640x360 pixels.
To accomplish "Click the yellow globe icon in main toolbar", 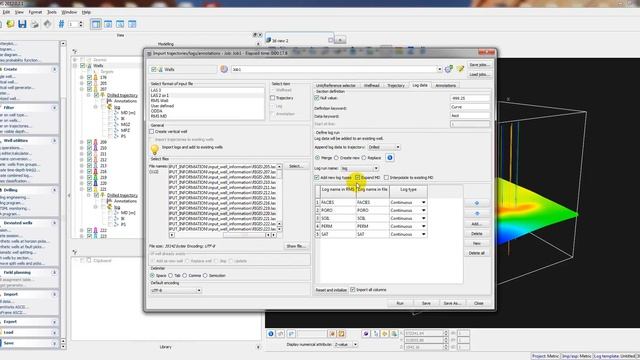I will click(10, 24).
